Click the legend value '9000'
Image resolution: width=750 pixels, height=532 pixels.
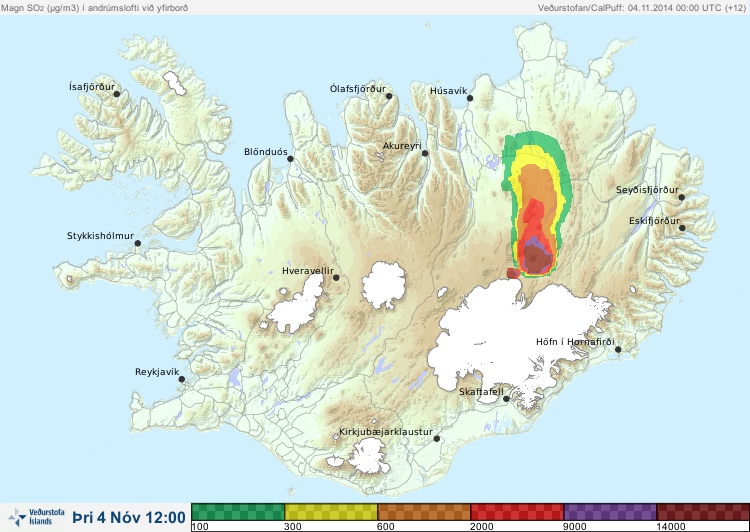click(575, 527)
